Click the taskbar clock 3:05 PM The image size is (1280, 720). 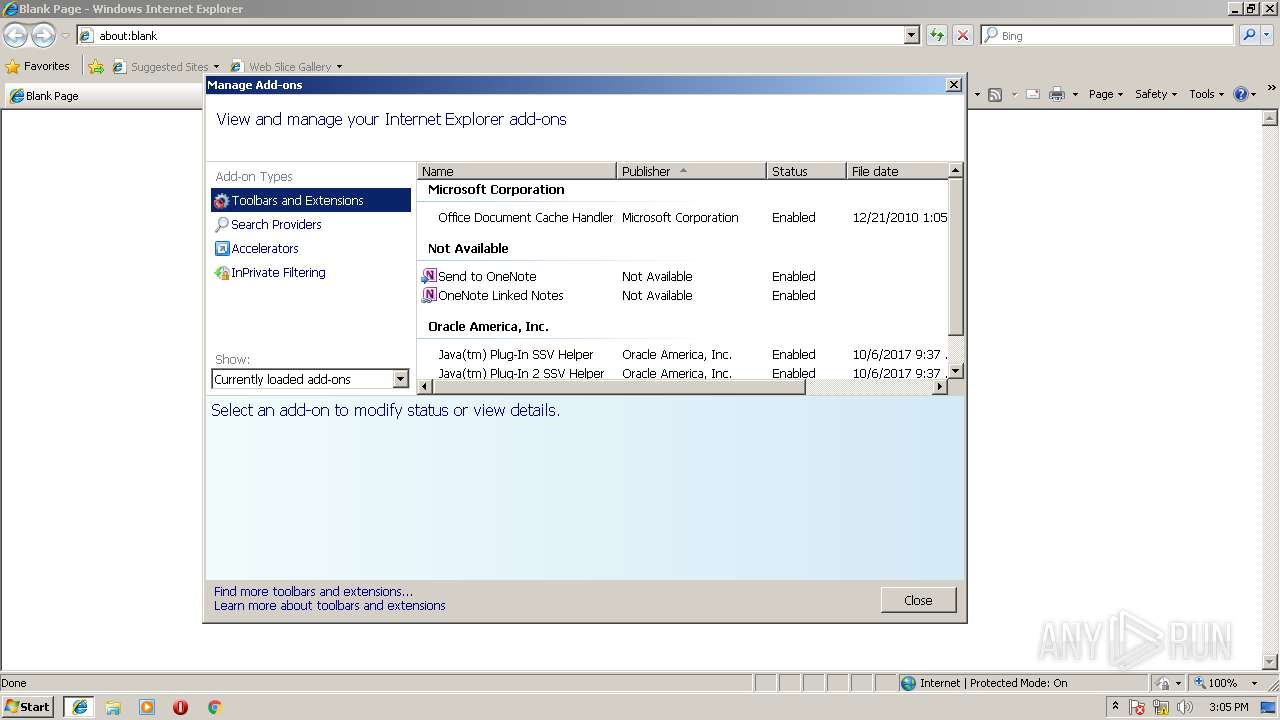1228,707
